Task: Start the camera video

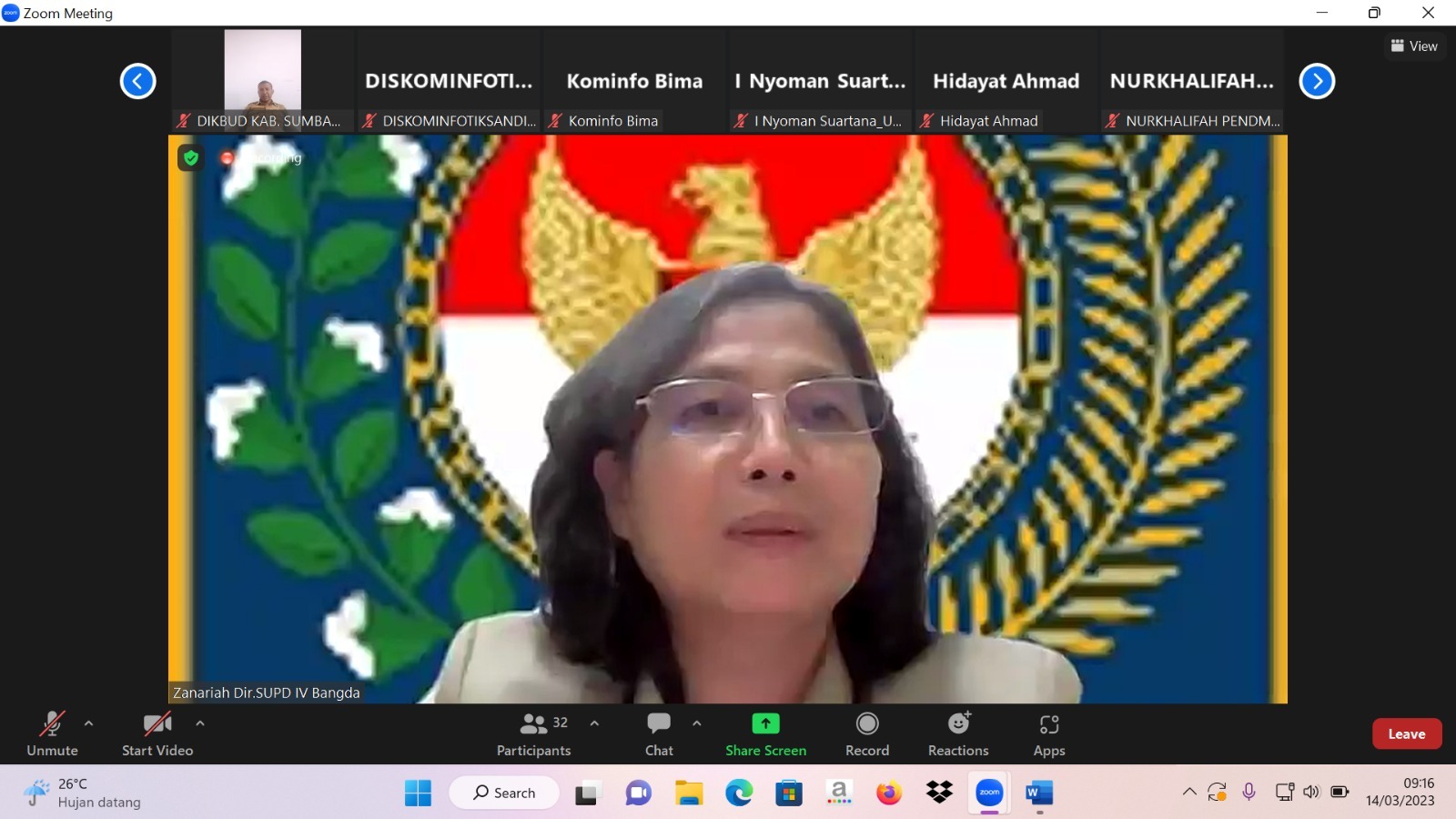Action: click(157, 733)
